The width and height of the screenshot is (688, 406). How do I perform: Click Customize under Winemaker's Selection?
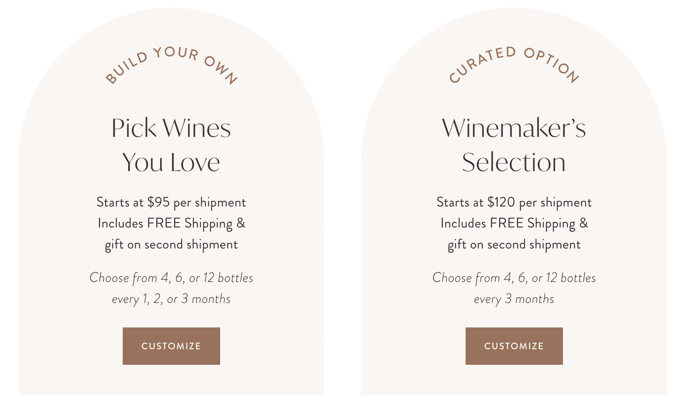(x=514, y=346)
